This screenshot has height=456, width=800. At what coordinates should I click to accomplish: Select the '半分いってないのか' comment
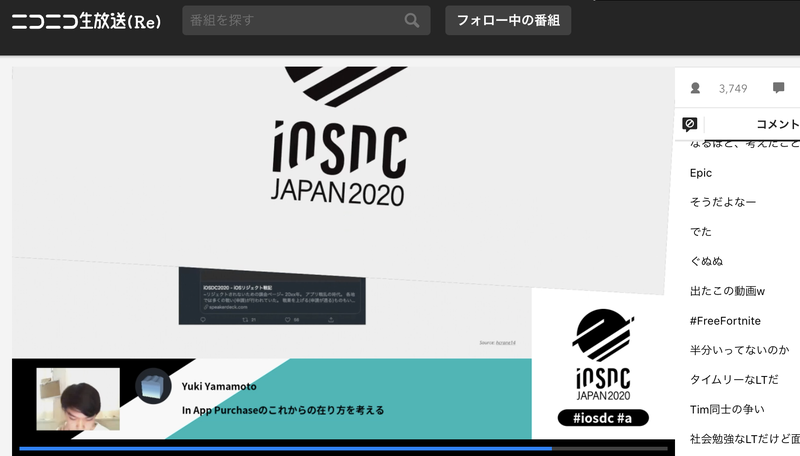pyautogui.click(x=739, y=350)
